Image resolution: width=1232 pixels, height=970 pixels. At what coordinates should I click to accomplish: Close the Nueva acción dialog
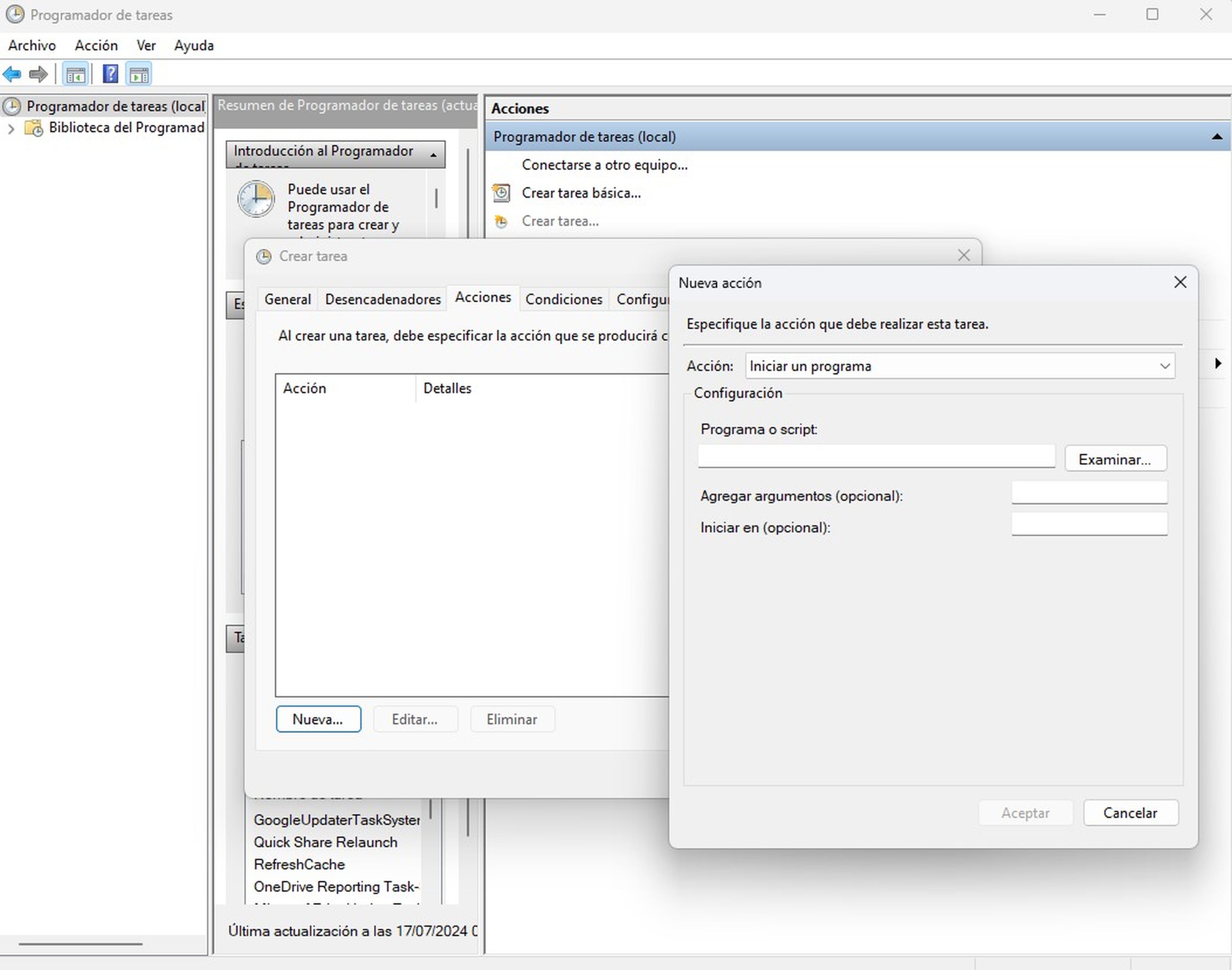click(1180, 282)
